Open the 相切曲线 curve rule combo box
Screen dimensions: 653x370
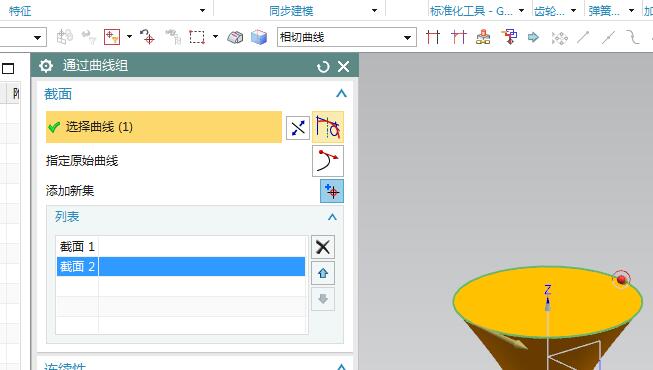coord(347,38)
